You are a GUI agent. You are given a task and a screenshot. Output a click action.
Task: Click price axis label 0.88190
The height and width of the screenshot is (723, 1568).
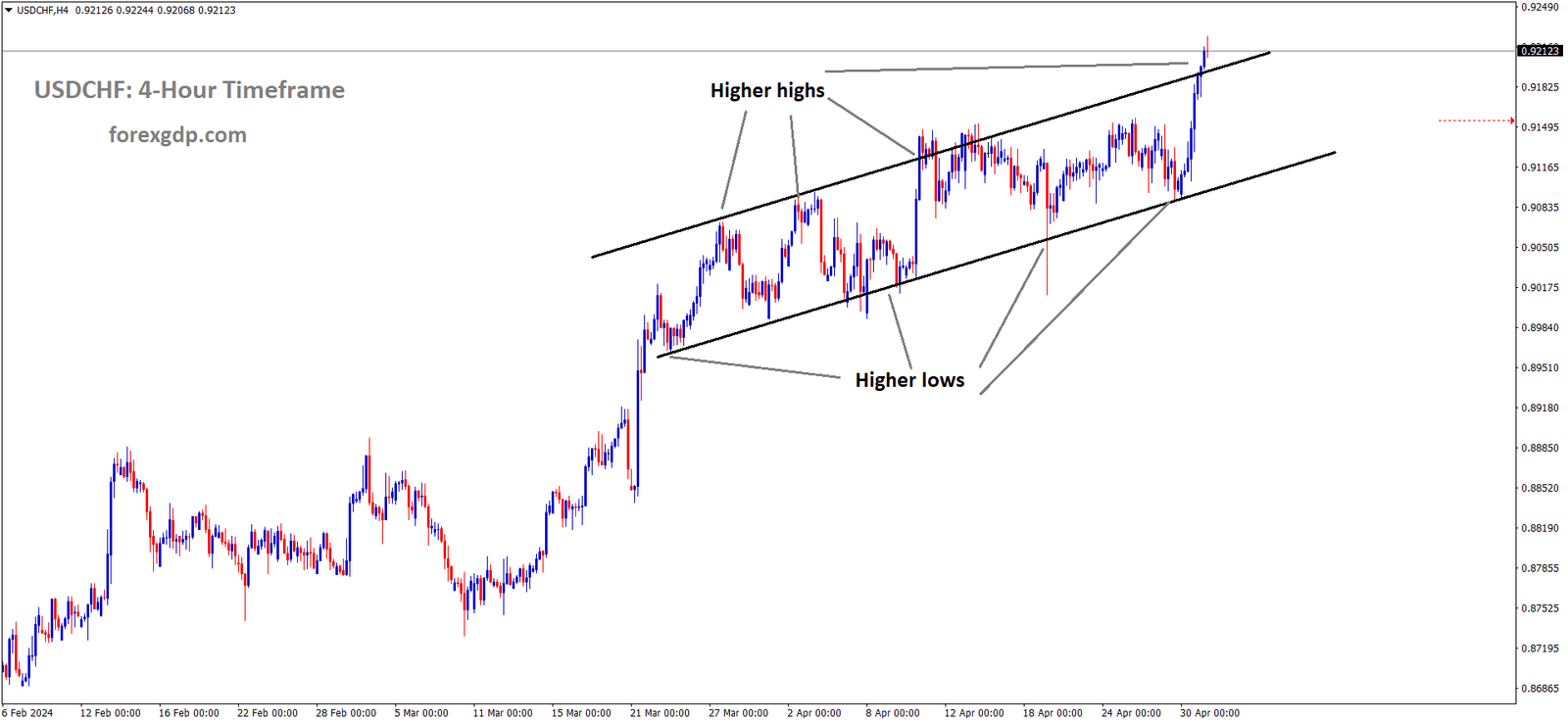1540,528
